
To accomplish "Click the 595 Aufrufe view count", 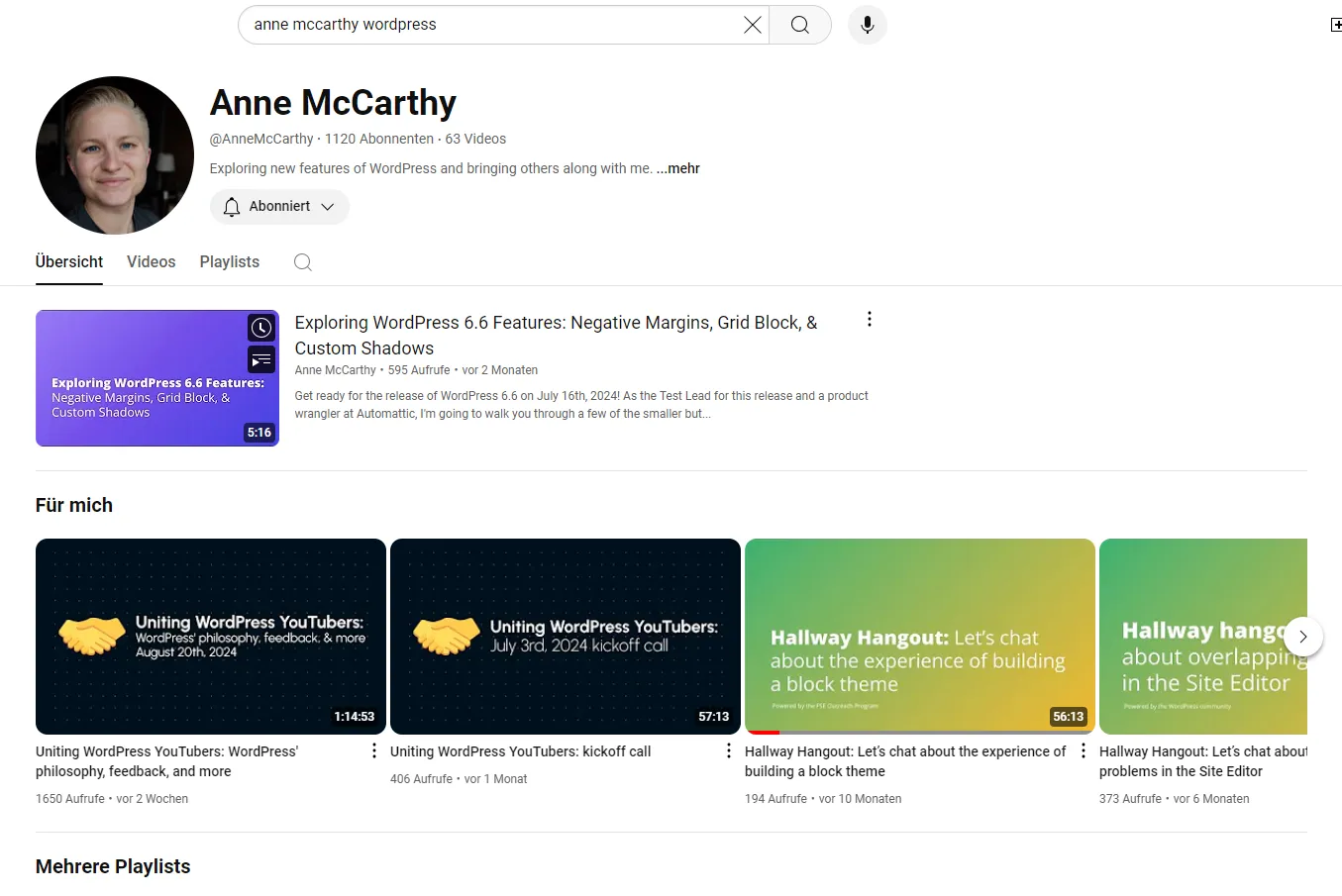I will (419, 370).
